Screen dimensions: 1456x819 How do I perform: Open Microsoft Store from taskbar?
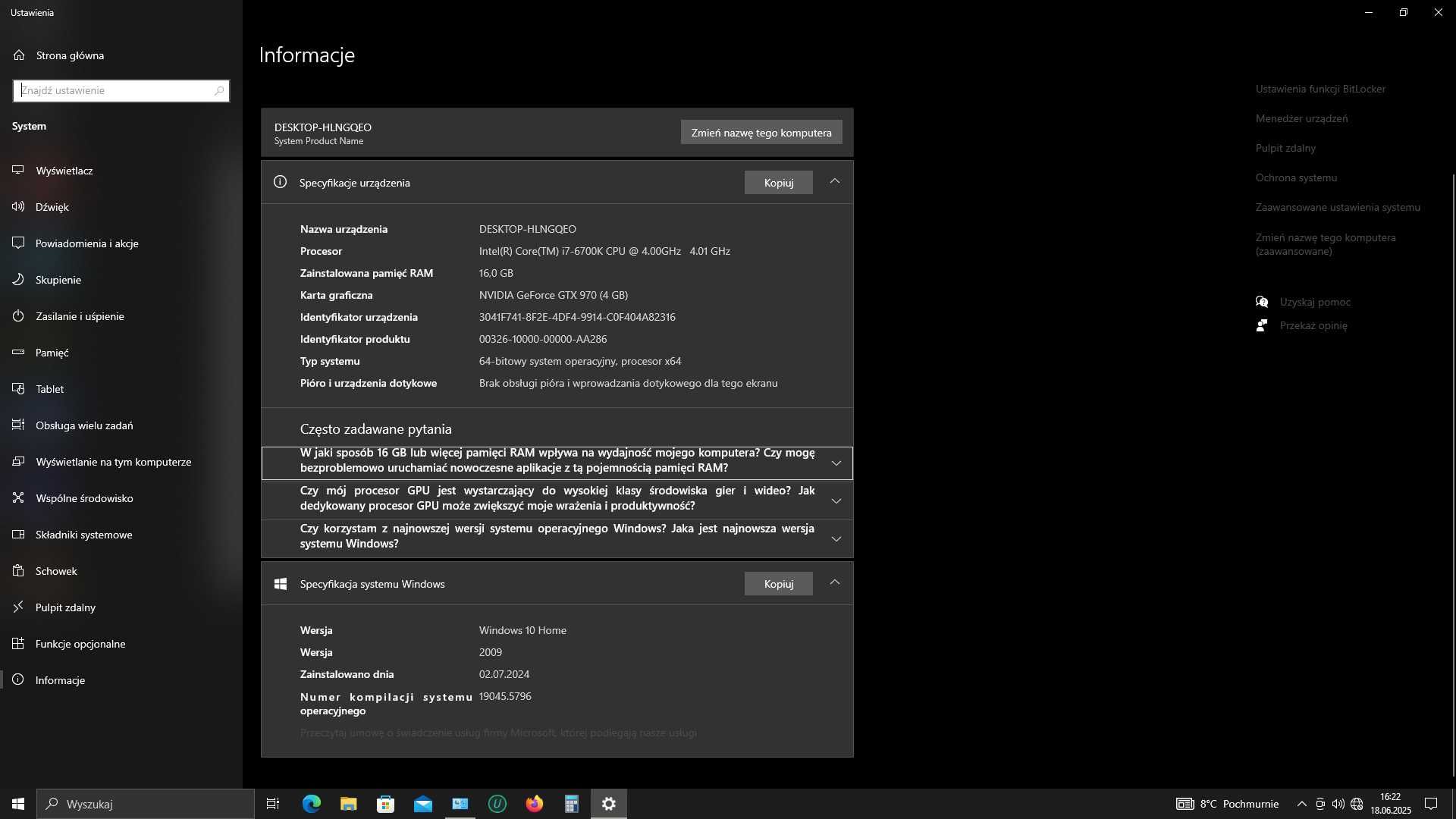(x=385, y=804)
